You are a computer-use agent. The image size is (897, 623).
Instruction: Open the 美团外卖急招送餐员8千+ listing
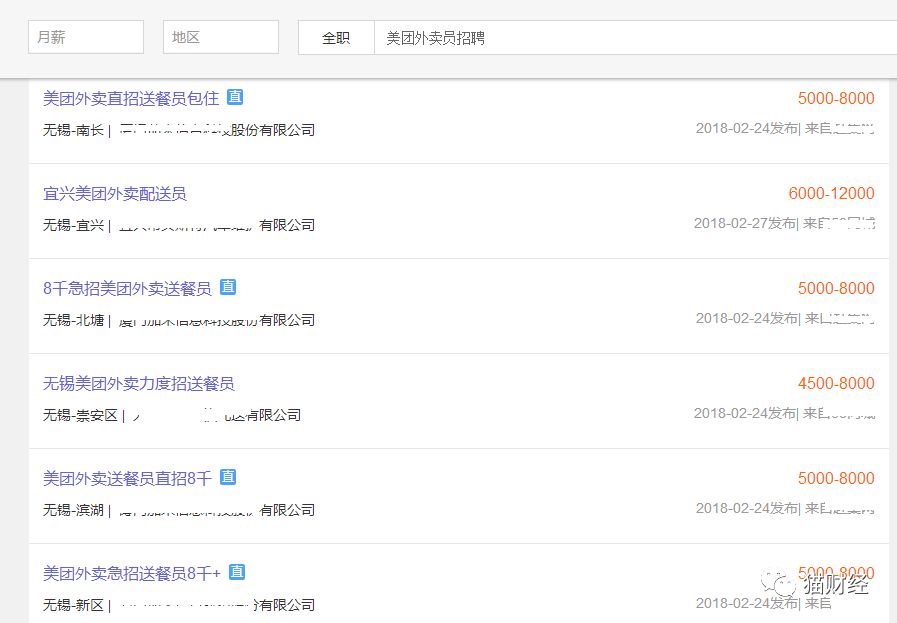(132, 572)
